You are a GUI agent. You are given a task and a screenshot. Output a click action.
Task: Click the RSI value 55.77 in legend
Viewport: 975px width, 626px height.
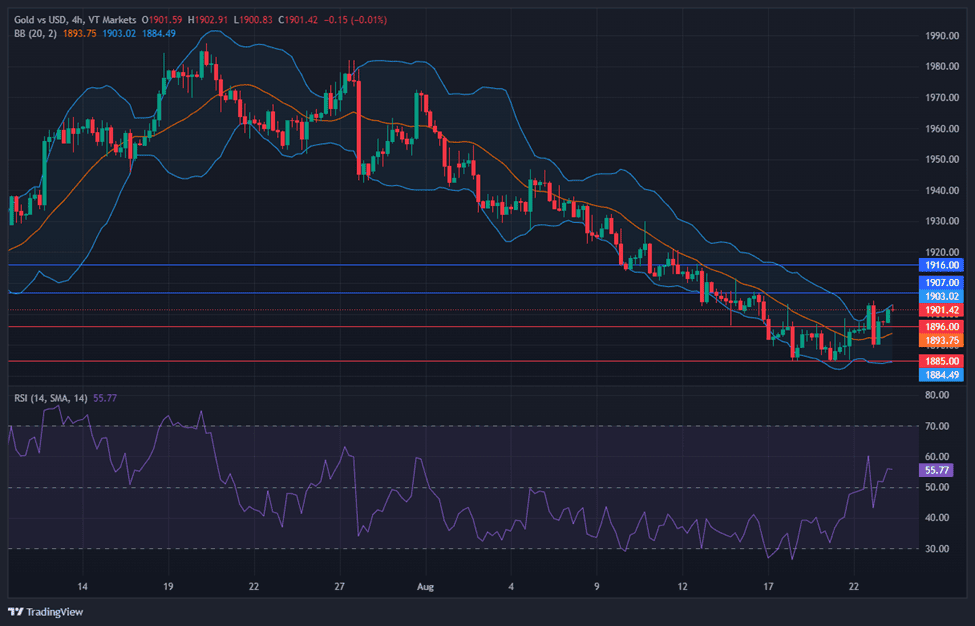pyautogui.click(x=105, y=398)
